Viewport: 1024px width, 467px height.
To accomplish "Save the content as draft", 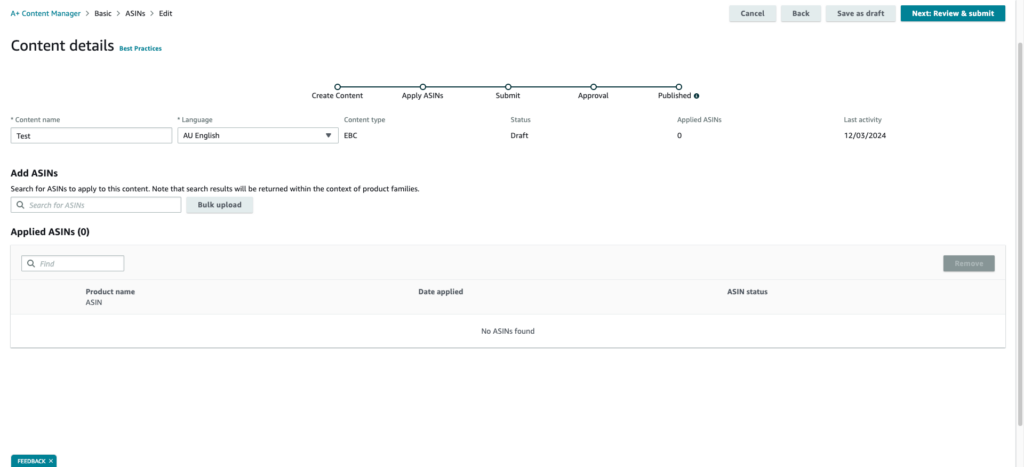I will click(x=861, y=13).
